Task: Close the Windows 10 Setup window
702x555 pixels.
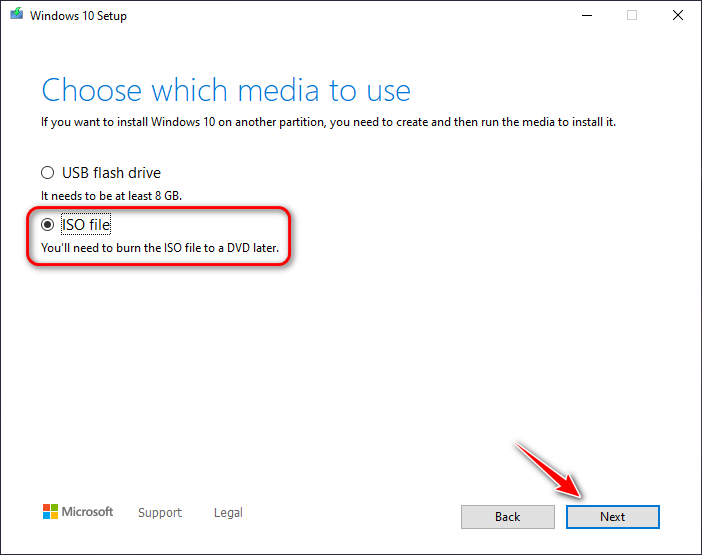Action: (677, 16)
